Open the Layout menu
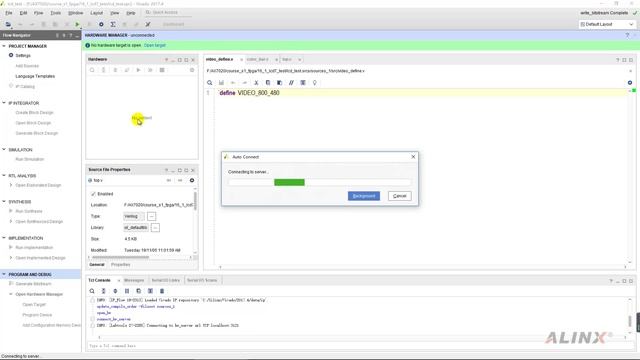The height and width of the screenshot is (360, 640). pyautogui.click(x=96, y=13)
